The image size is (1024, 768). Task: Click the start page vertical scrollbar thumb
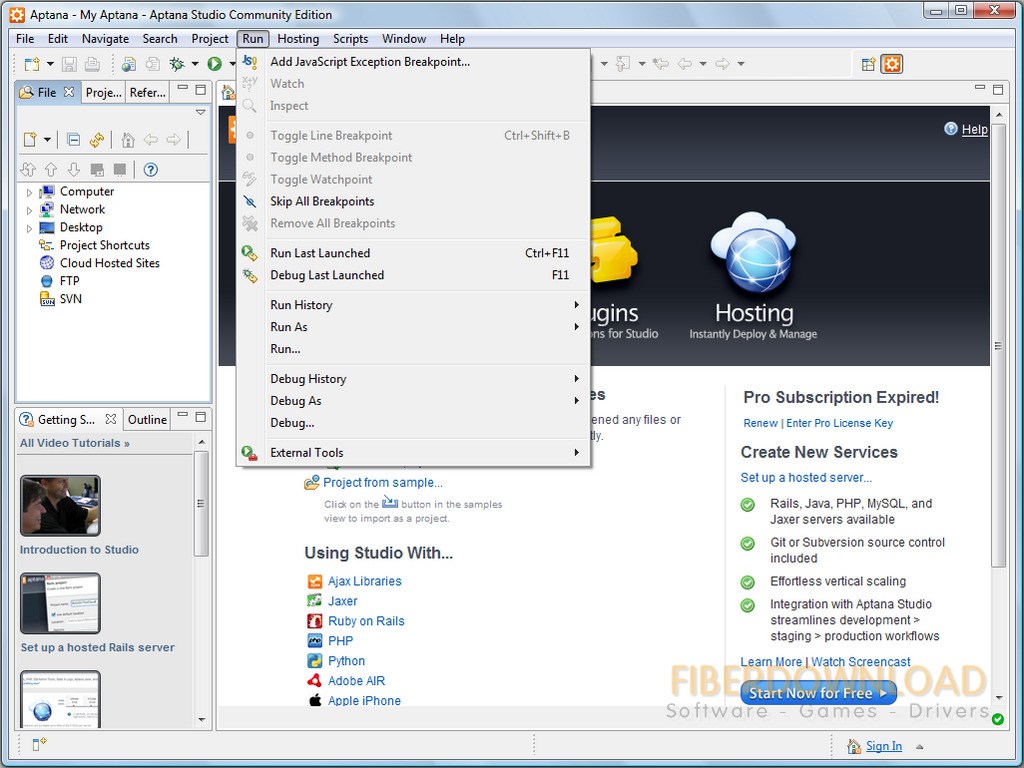pyautogui.click(x=998, y=345)
